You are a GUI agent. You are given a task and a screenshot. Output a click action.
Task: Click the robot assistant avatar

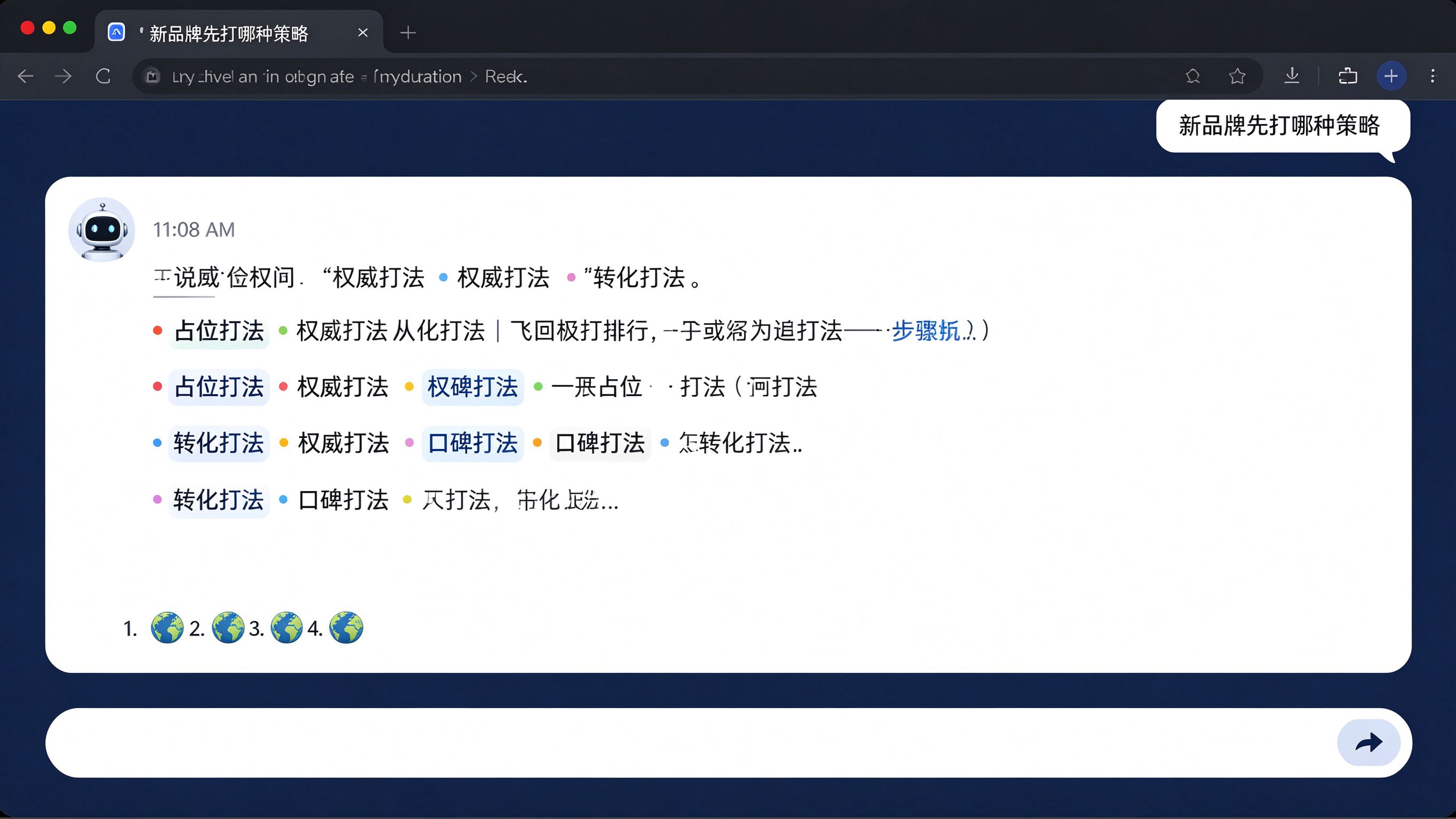tap(102, 229)
